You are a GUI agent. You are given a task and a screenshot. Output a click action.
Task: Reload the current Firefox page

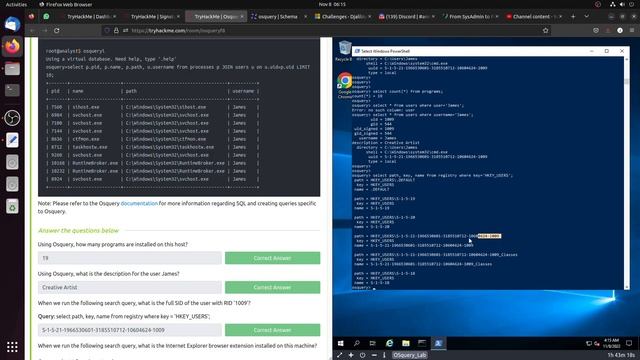click(x=57, y=31)
